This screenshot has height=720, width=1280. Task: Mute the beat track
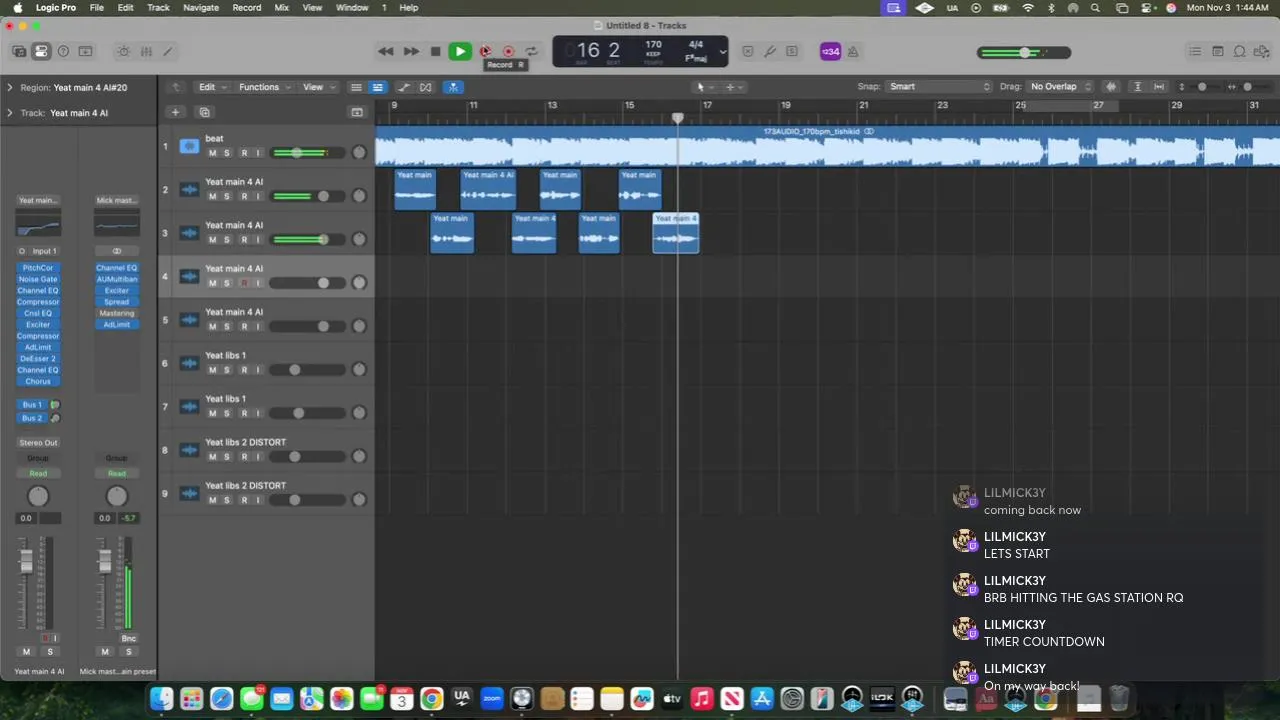[212, 153]
